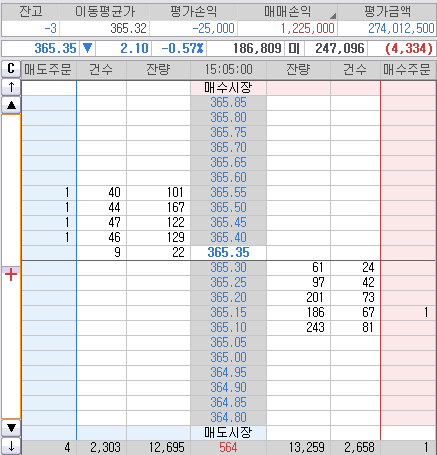
Task: Click price level 364.95
Action: 228,373
